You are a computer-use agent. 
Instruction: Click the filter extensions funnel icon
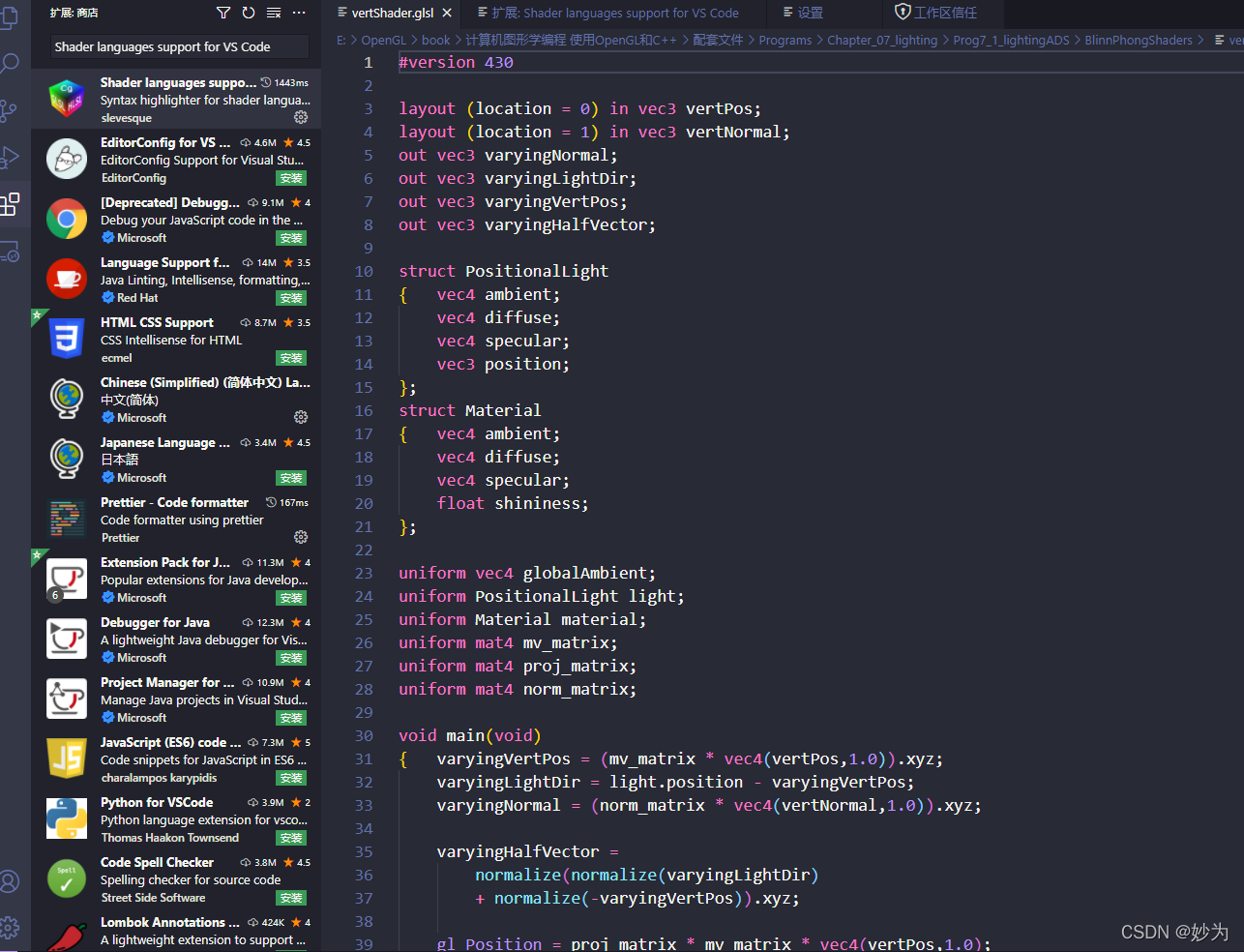pos(223,13)
